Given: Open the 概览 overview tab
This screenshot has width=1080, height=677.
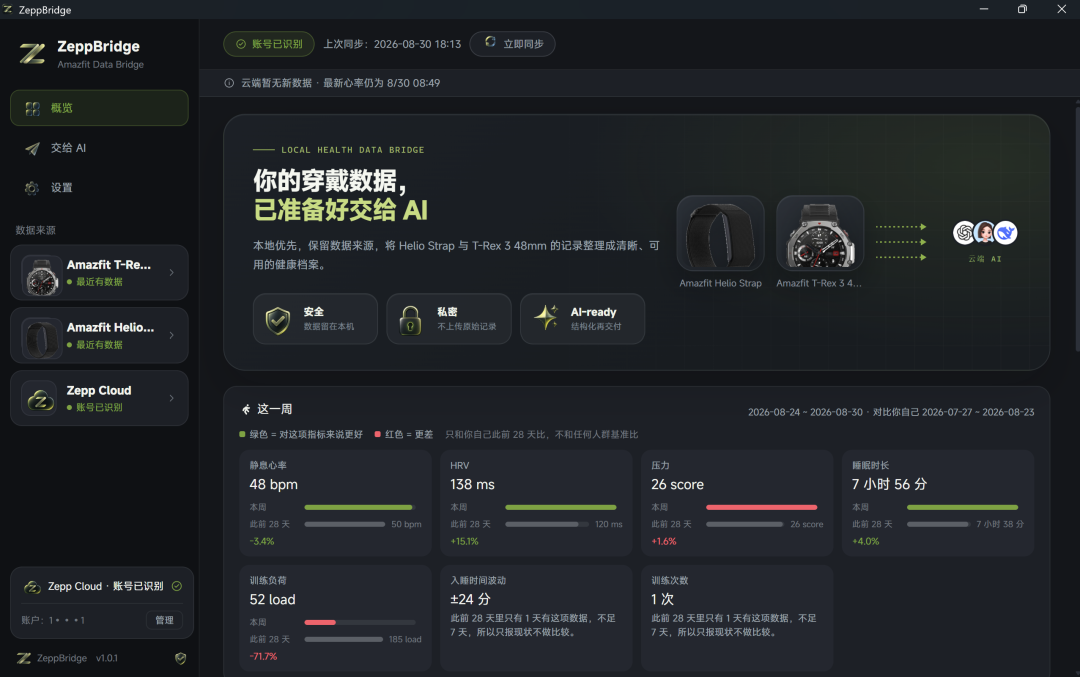Looking at the screenshot, I should [99, 108].
